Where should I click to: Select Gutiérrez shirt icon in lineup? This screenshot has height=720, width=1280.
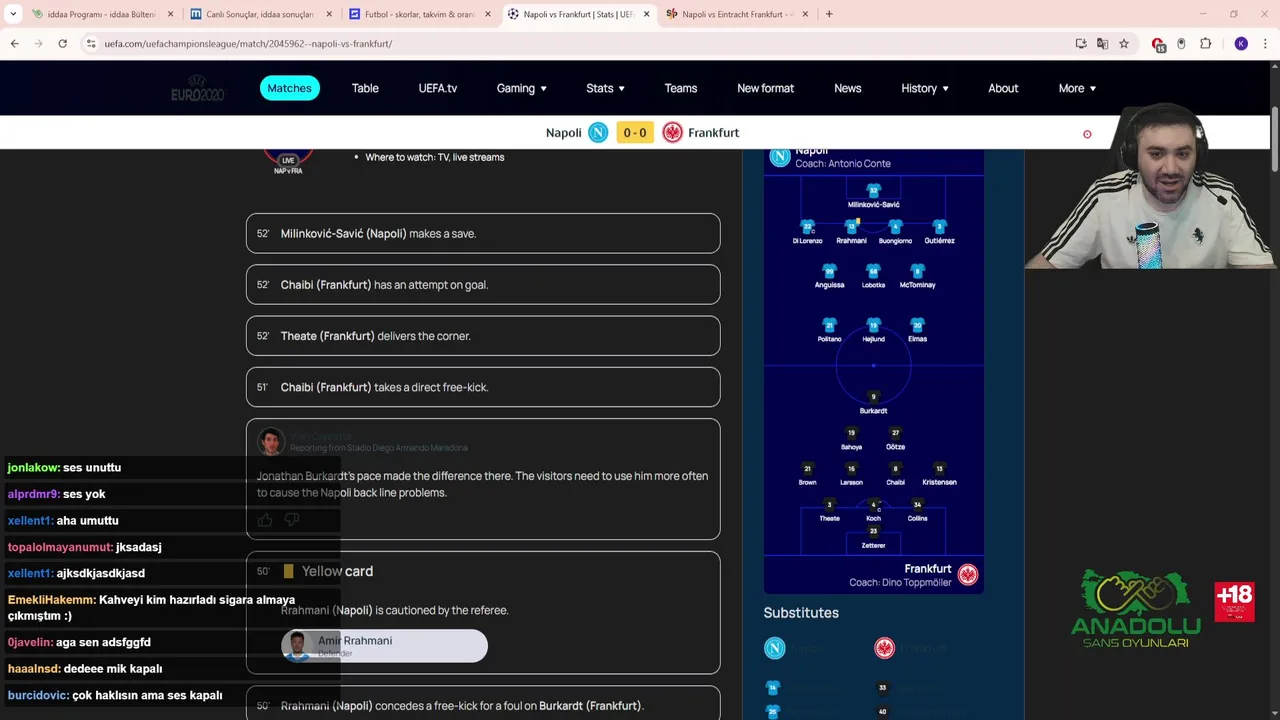click(x=939, y=227)
